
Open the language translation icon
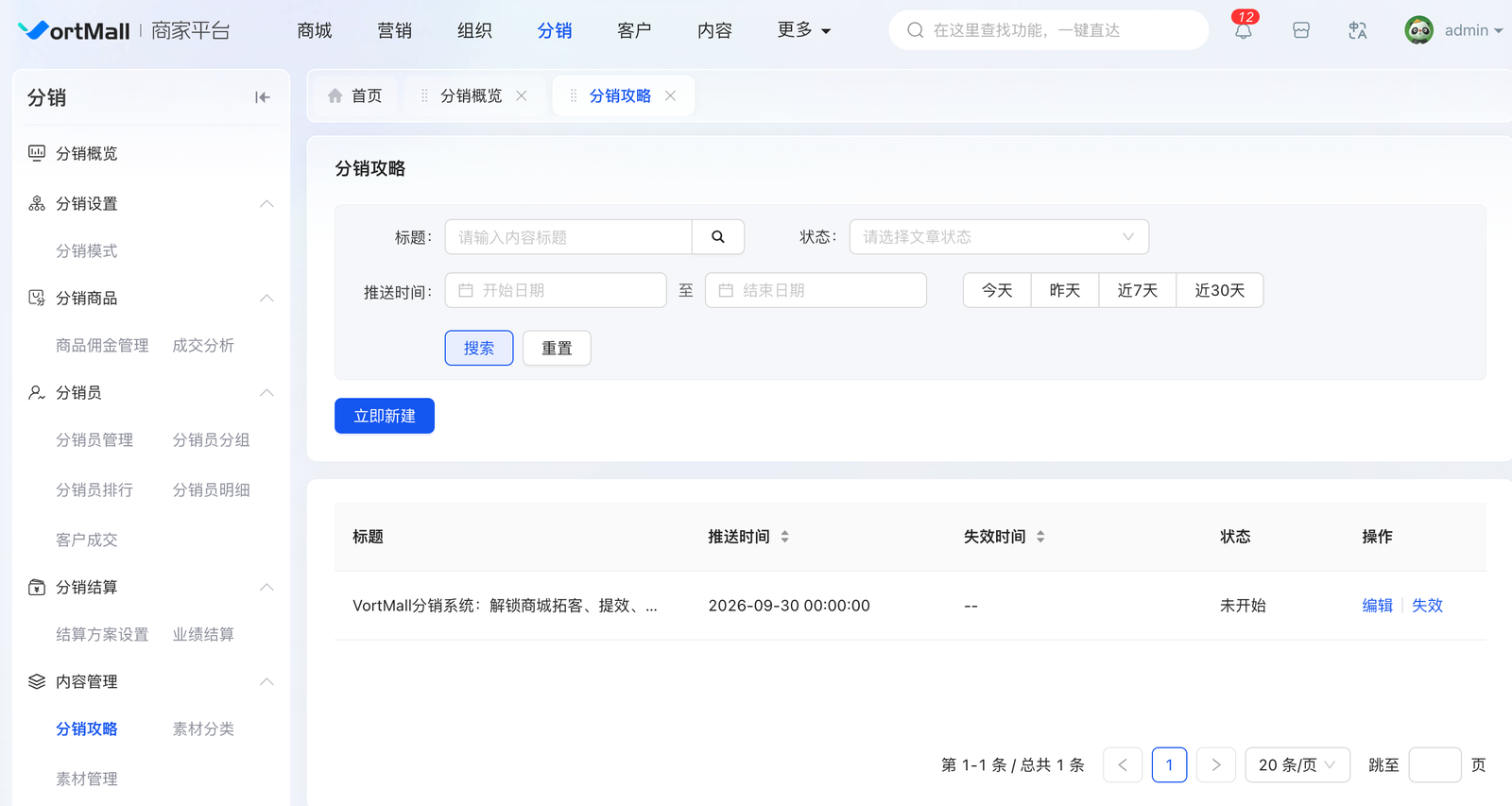tap(1357, 31)
